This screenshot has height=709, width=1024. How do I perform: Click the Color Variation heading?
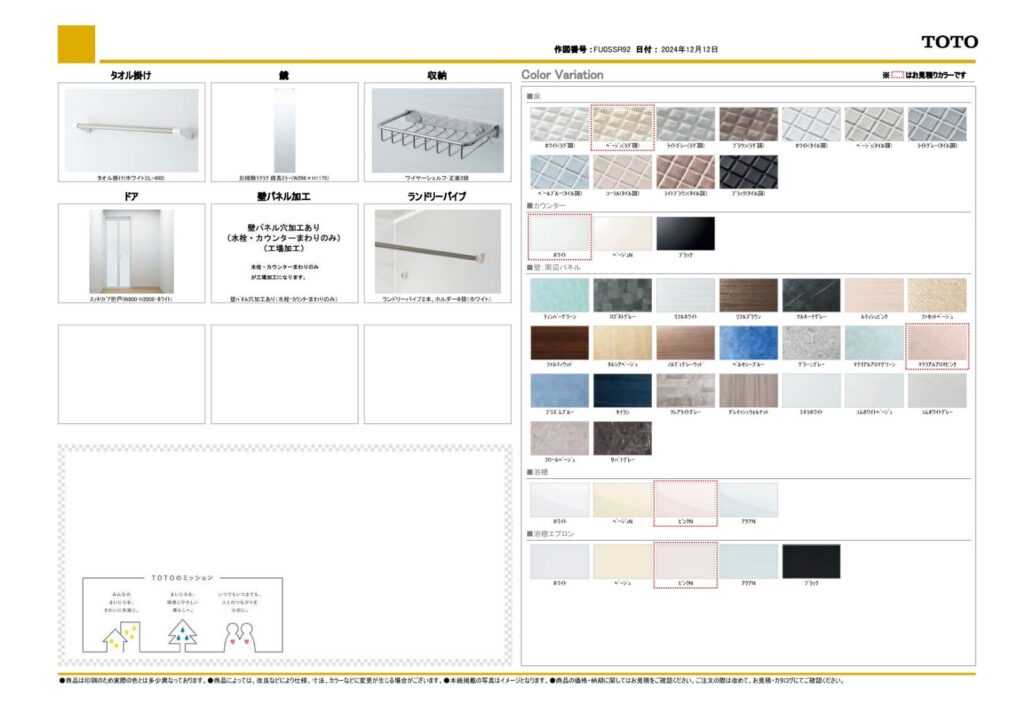pos(562,75)
